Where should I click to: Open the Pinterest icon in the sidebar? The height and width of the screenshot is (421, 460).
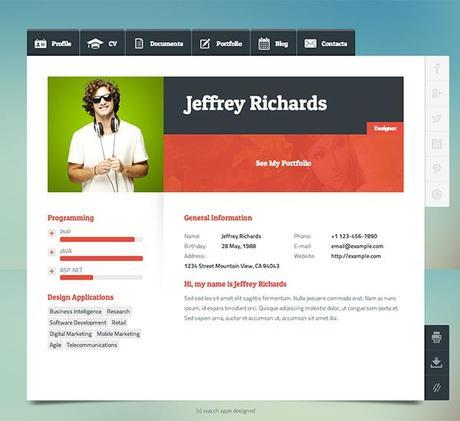click(x=437, y=169)
